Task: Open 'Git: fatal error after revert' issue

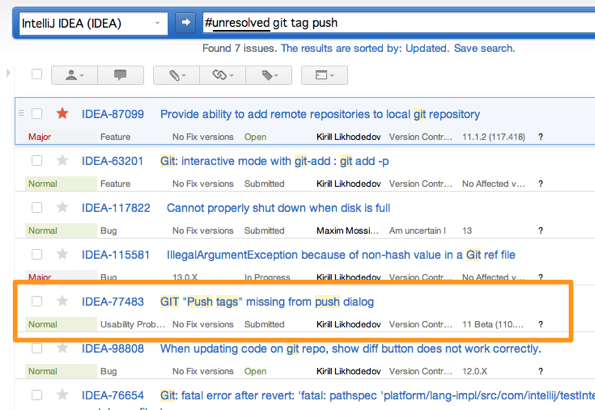Action: (x=378, y=396)
